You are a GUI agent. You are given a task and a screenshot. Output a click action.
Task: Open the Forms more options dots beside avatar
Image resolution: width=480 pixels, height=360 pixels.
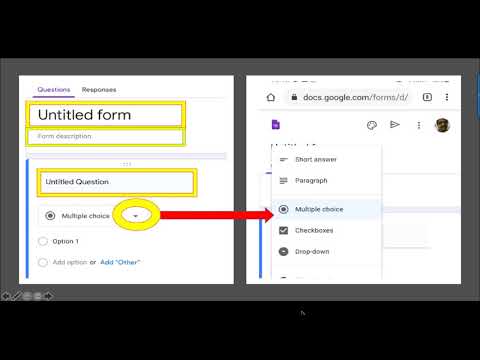point(419,125)
